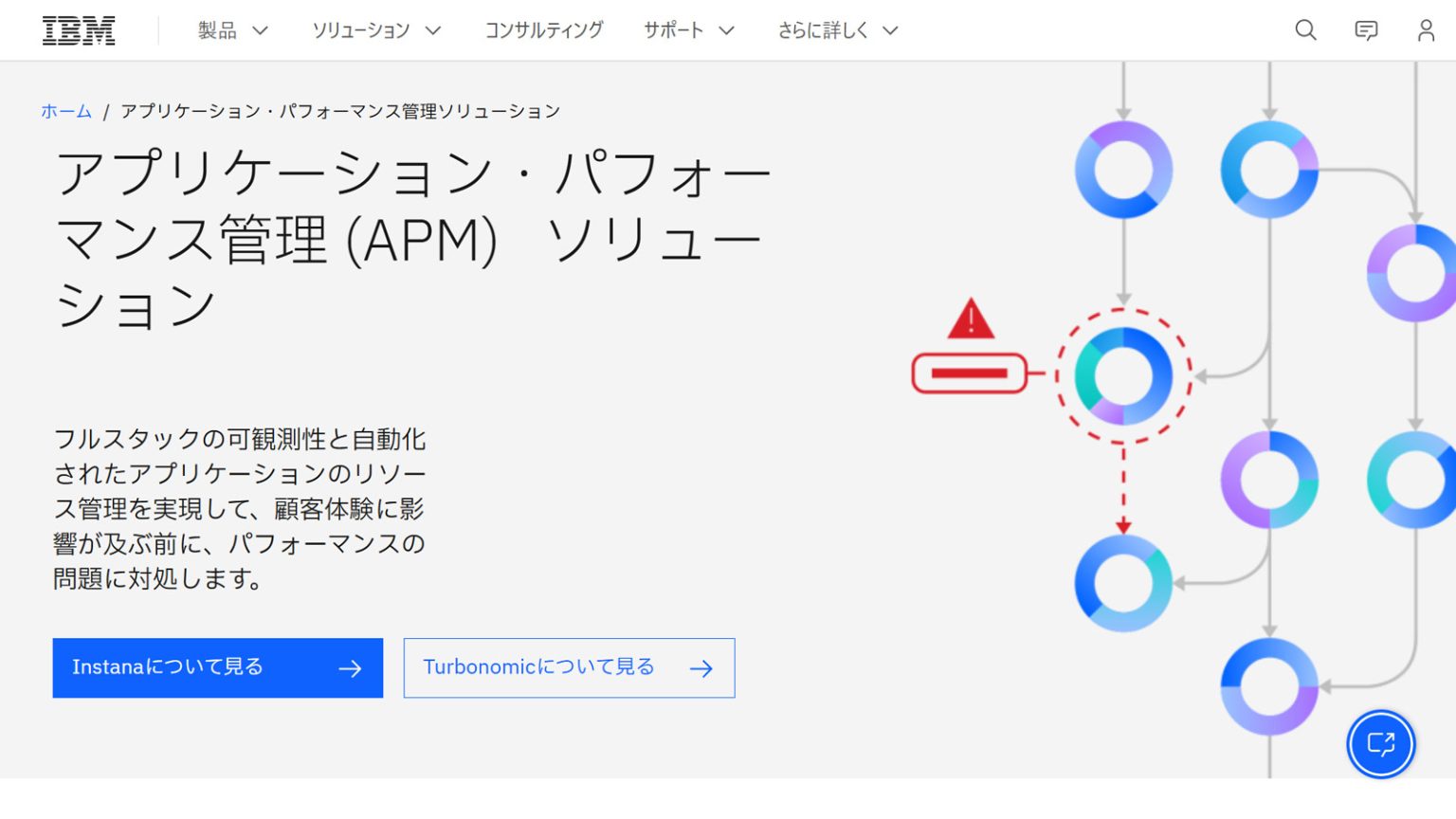Click the floating live-chat icon bottom right
Screen dimensions: 1456x819
tap(1380, 744)
